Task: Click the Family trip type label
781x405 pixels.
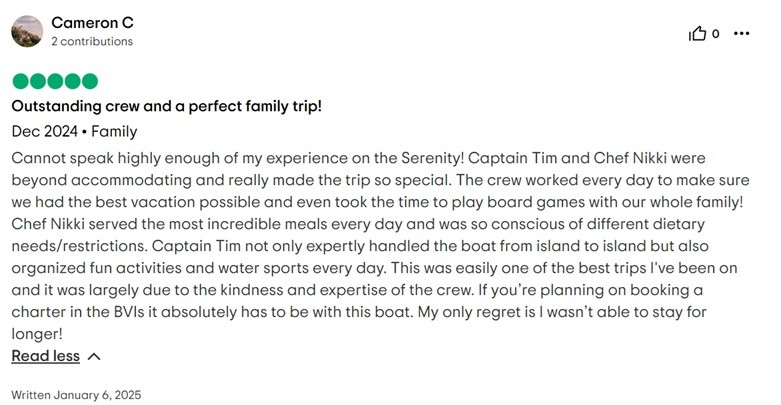Action: pyautogui.click(x=115, y=131)
